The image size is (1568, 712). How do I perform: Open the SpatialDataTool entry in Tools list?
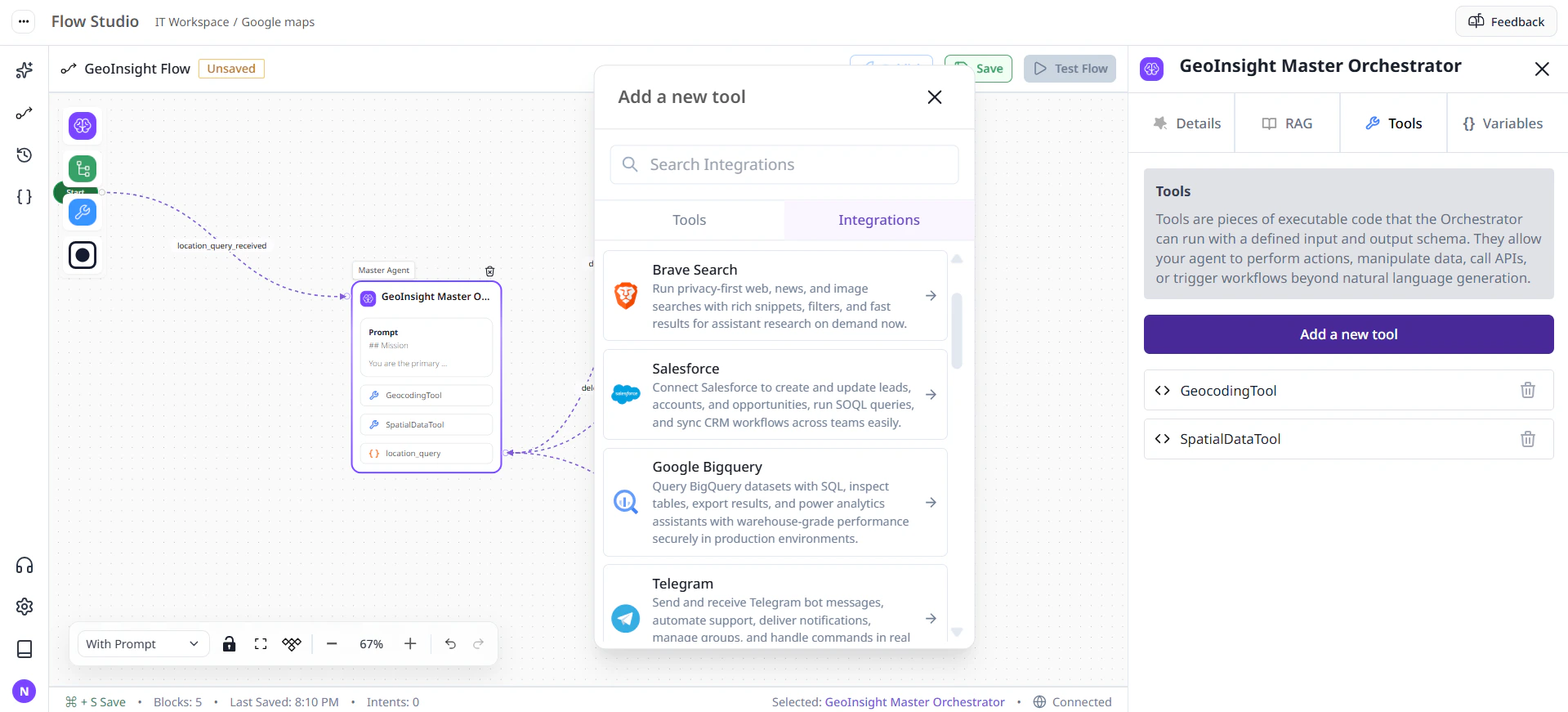(1349, 440)
